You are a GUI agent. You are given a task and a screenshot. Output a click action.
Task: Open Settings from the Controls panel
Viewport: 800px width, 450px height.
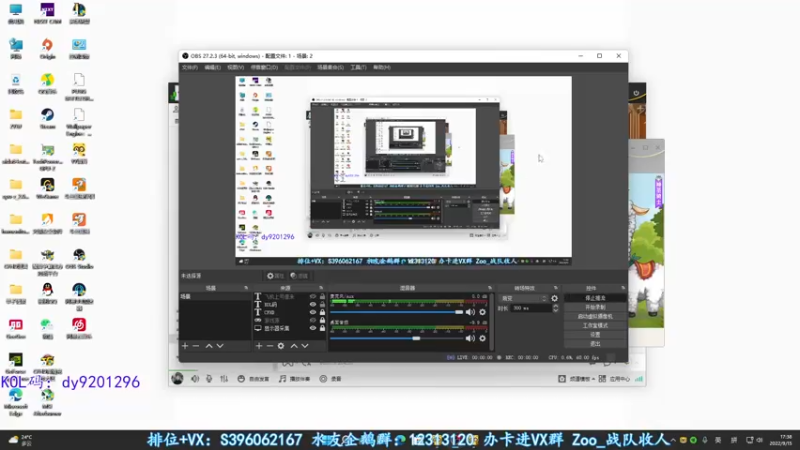click(595, 335)
